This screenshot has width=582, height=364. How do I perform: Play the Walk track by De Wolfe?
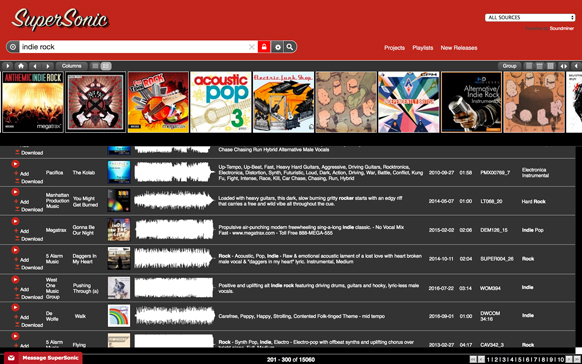pos(15,308)
